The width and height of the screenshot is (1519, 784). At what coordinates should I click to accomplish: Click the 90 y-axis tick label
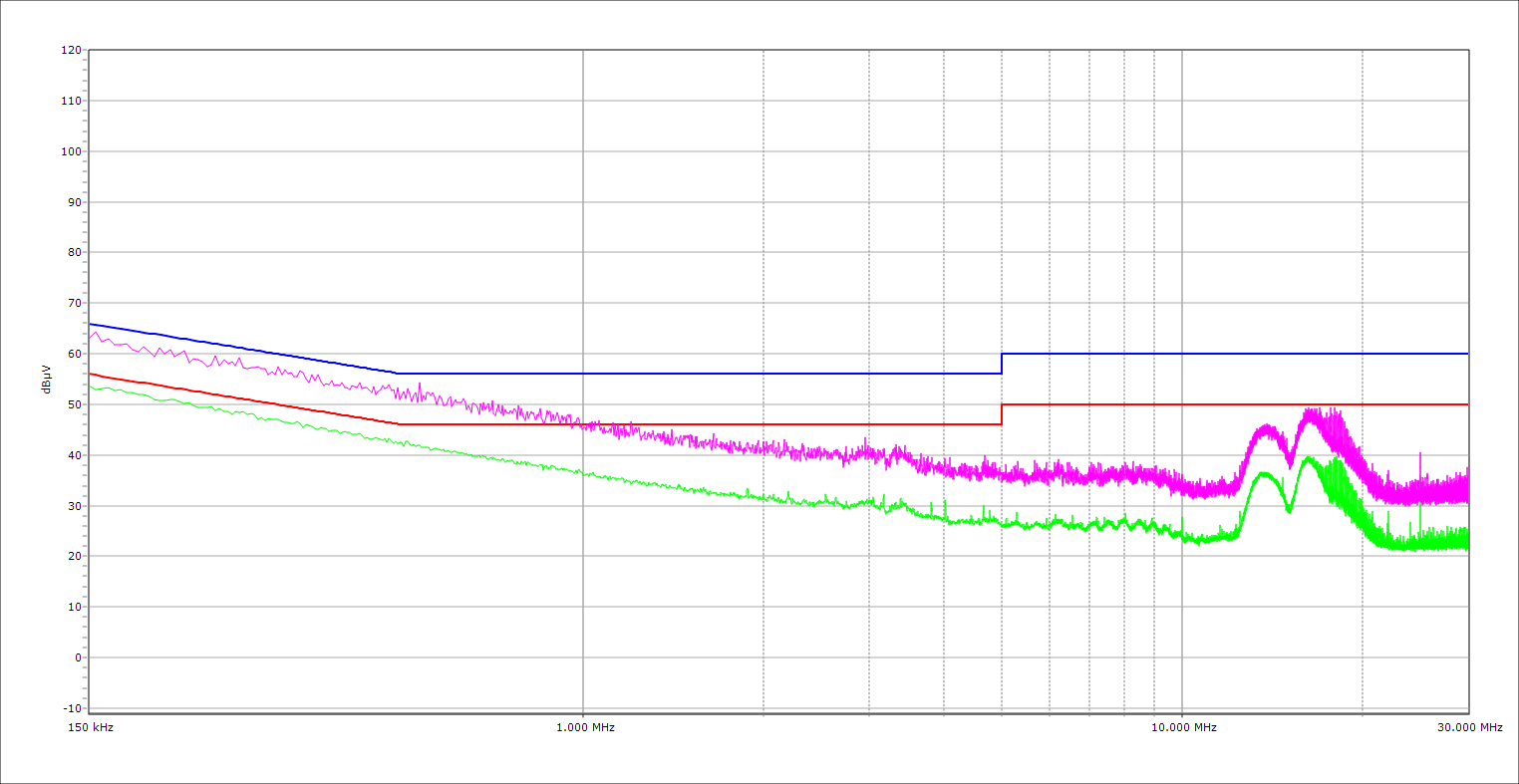[74, 202]
